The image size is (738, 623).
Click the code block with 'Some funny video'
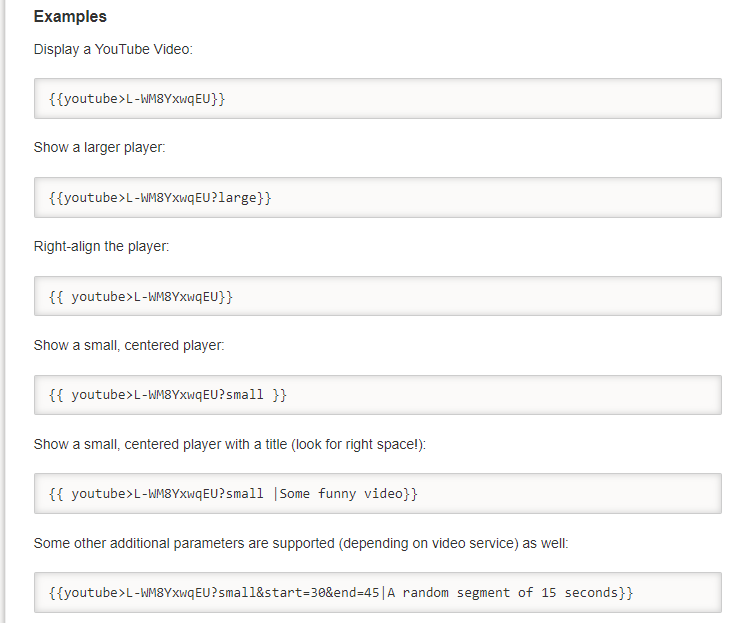tap(377, 494)
